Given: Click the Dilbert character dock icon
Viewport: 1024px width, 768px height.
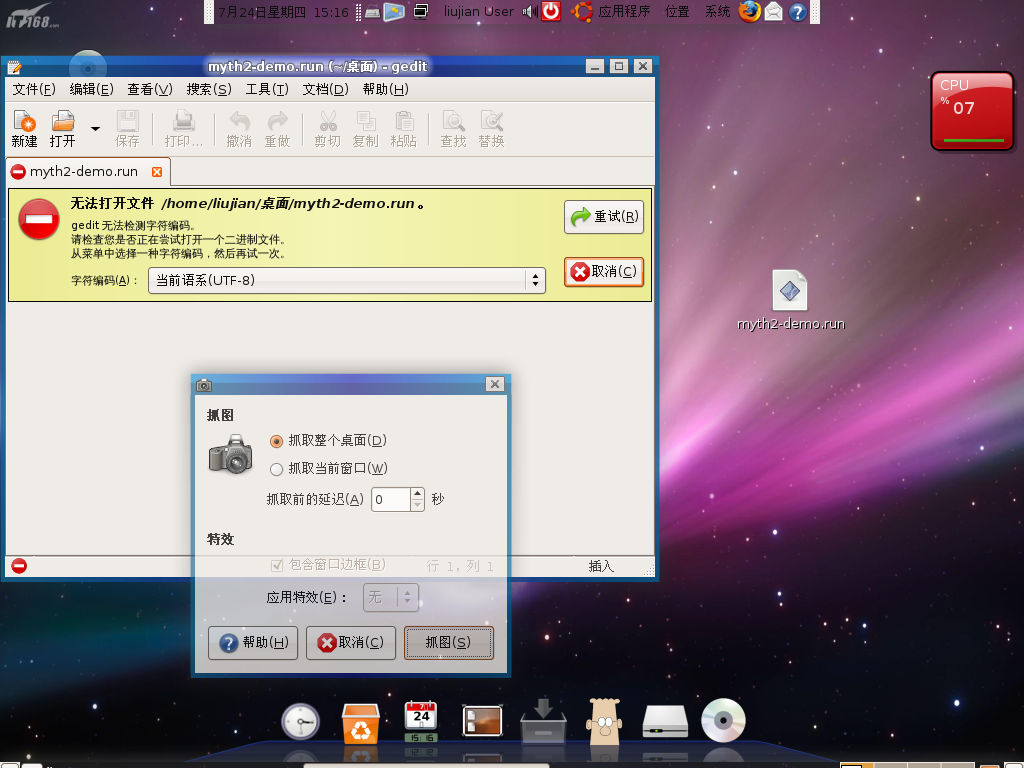Looking at the screenshot, I should point(604,721).
